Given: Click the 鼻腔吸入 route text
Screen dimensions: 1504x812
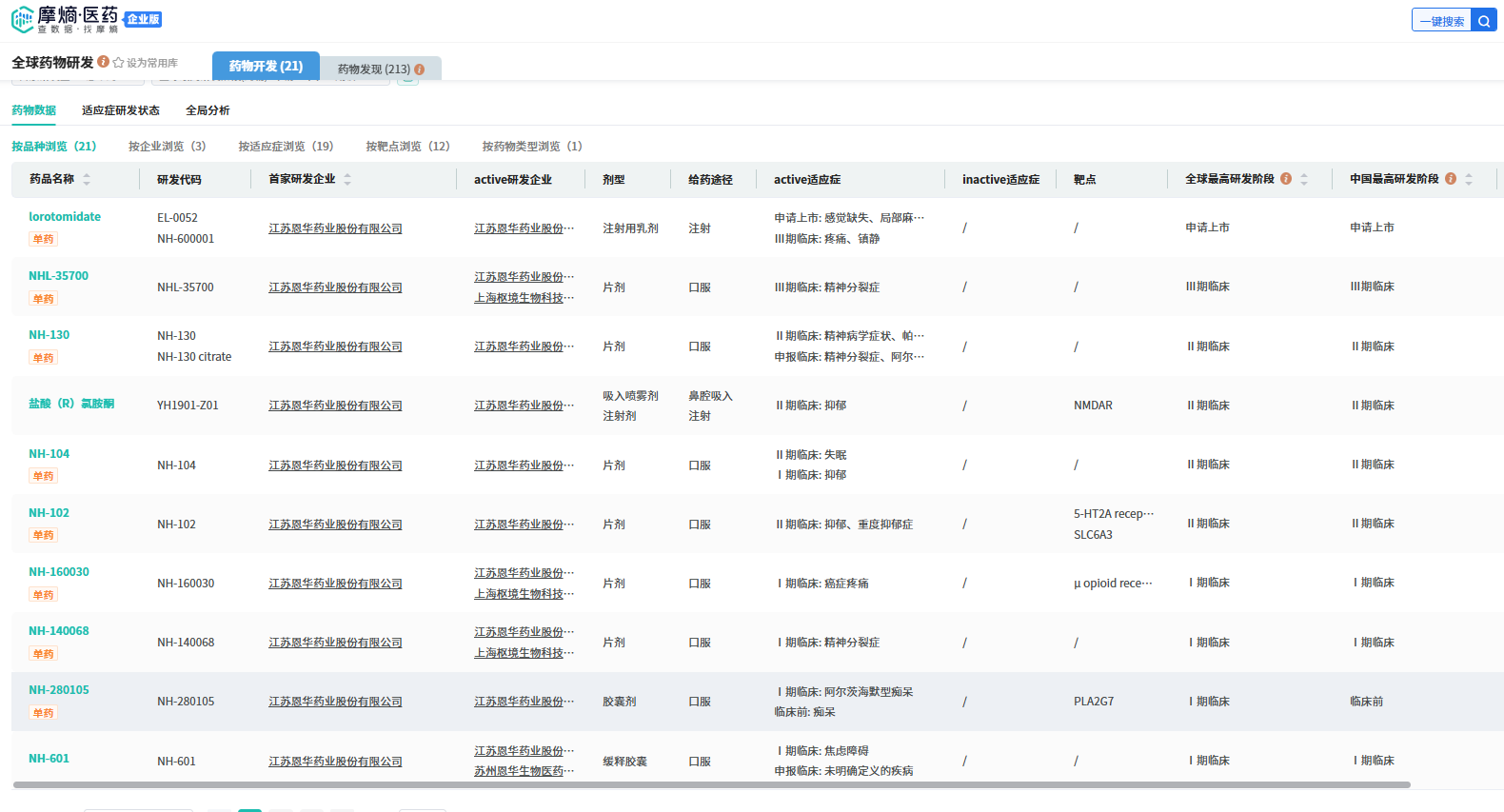Looking at the screenshot, I should (x=710, y=396).
